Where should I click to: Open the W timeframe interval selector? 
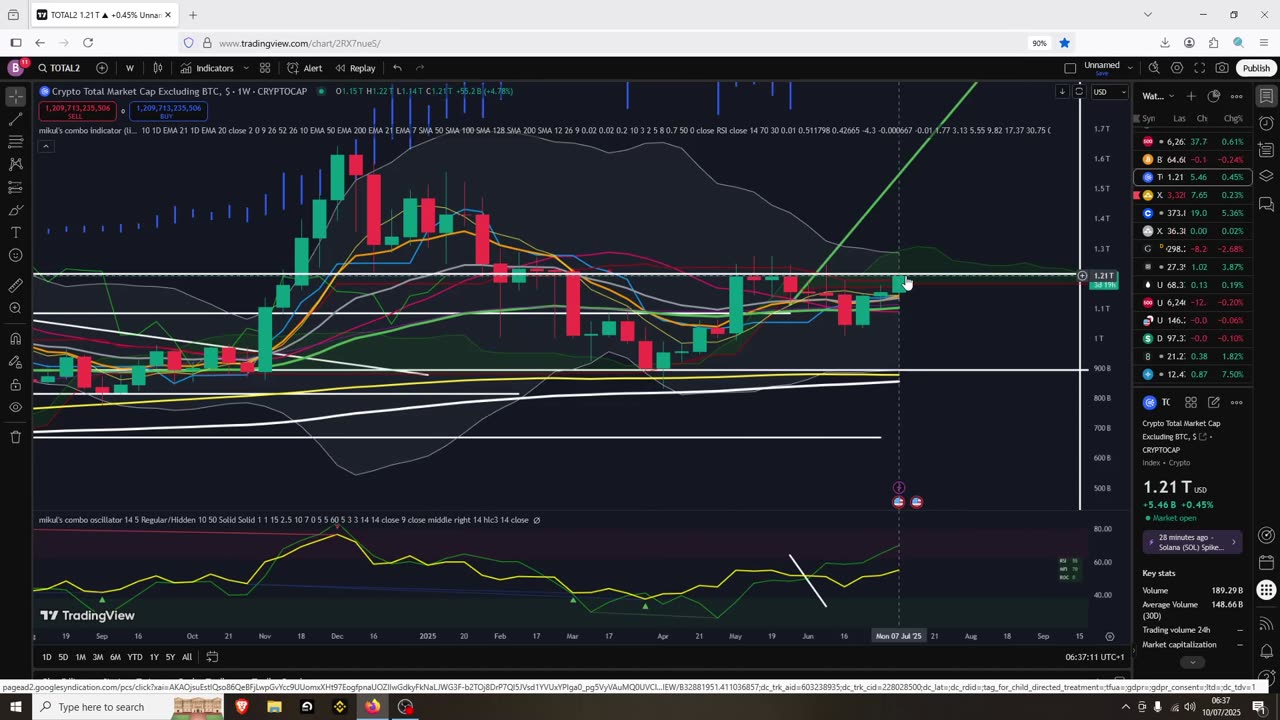(x=130, y=68)
